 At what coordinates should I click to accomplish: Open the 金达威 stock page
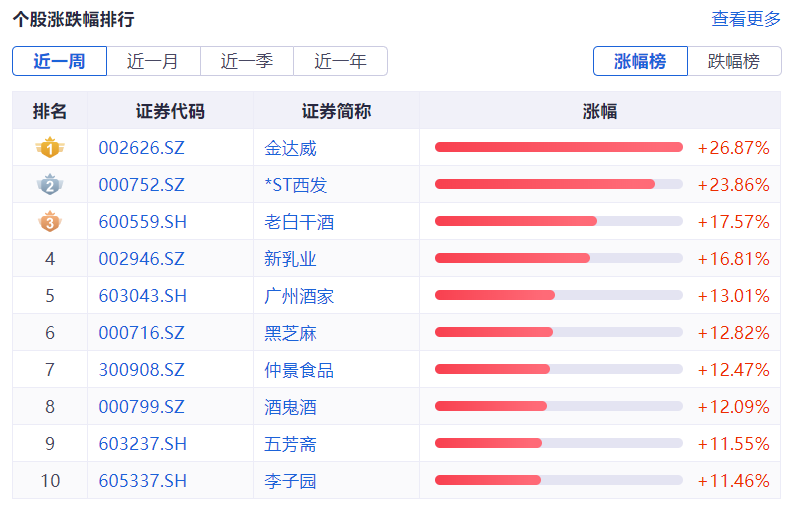tap(291, 148)
